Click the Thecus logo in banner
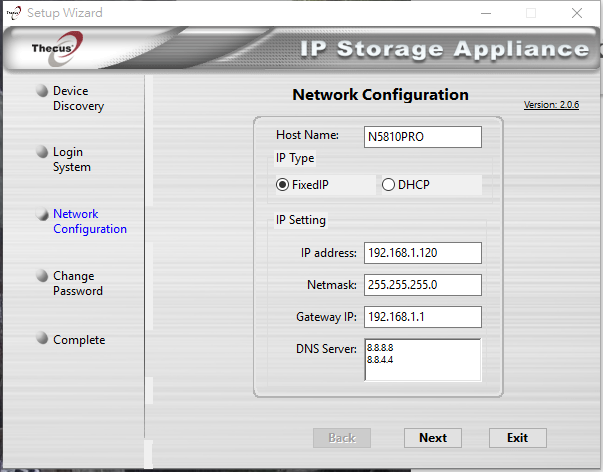 click(x=58, y=48)
